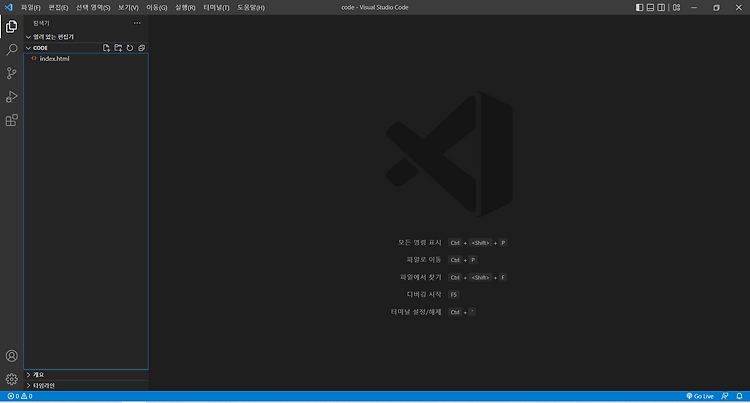Open notifications bell in status bar
This screenshot has width=750, height=403.
click(x=739, y=396)
